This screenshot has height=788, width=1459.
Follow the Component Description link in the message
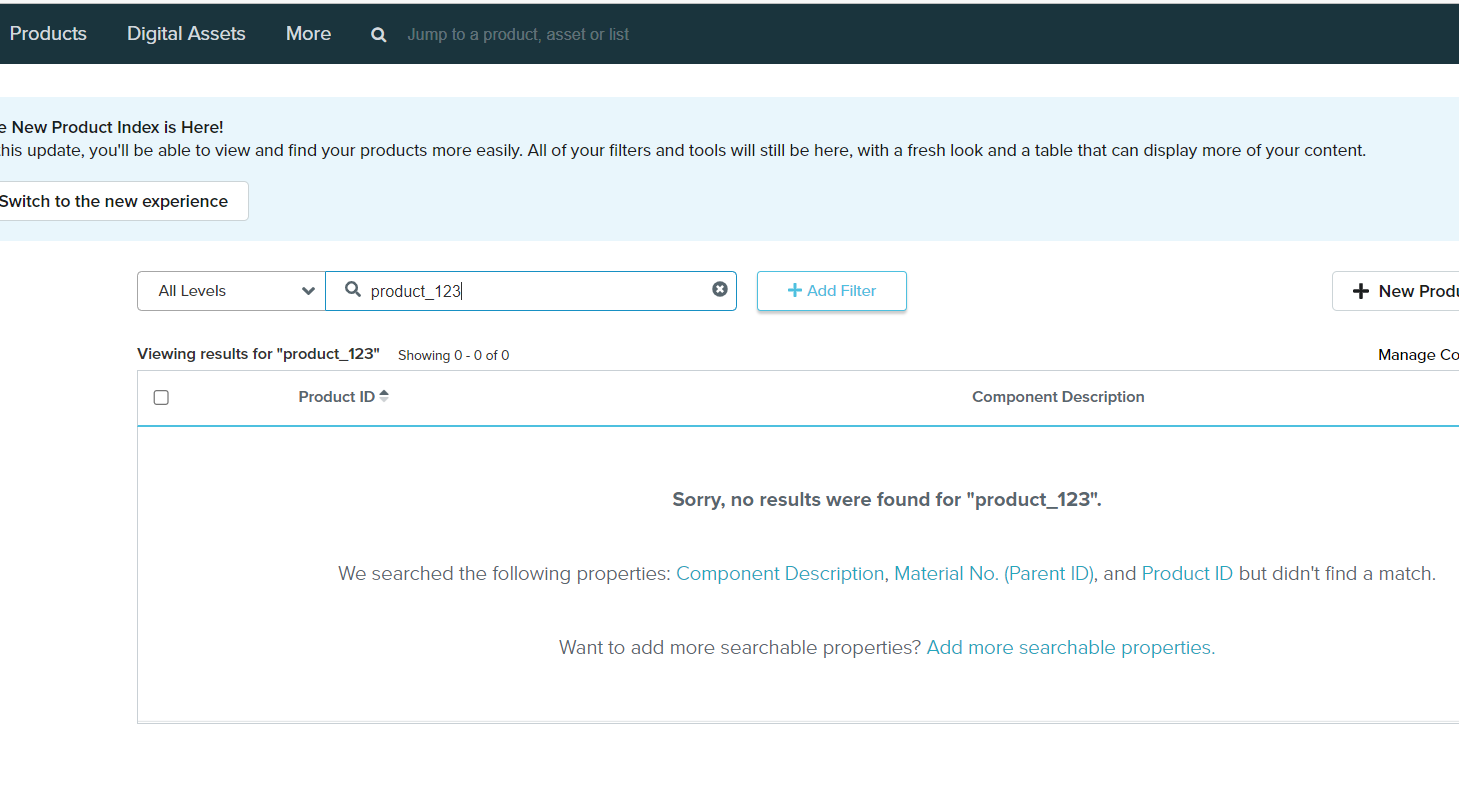pos(780,574)
